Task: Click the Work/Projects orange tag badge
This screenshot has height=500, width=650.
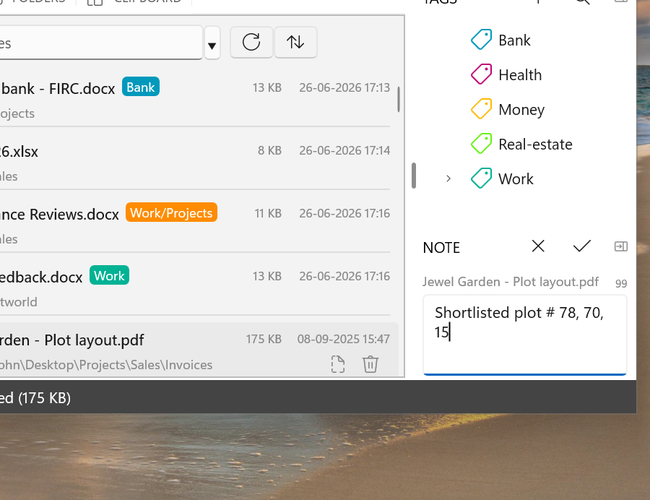Action: coord(171,213)
